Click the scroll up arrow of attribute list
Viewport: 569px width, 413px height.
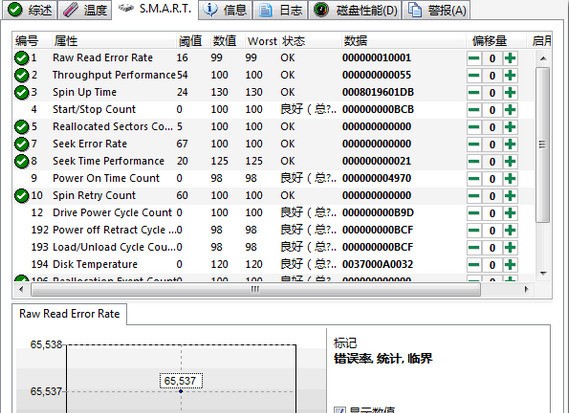543,58
